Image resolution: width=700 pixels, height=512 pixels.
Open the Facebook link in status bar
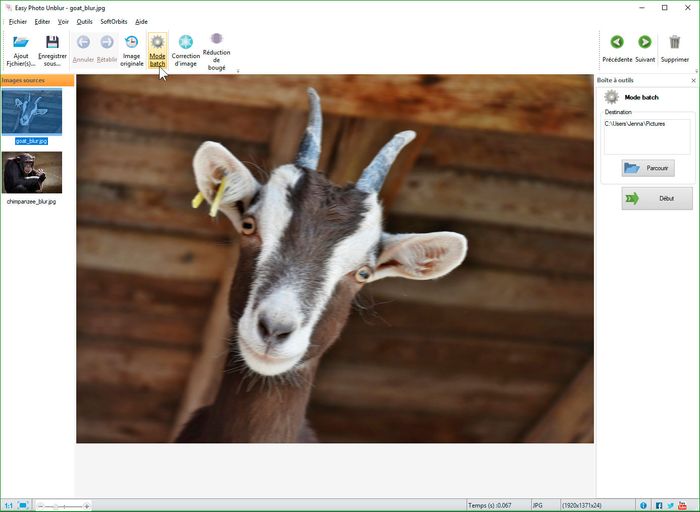pyautogui.click(x=659, y=505)
